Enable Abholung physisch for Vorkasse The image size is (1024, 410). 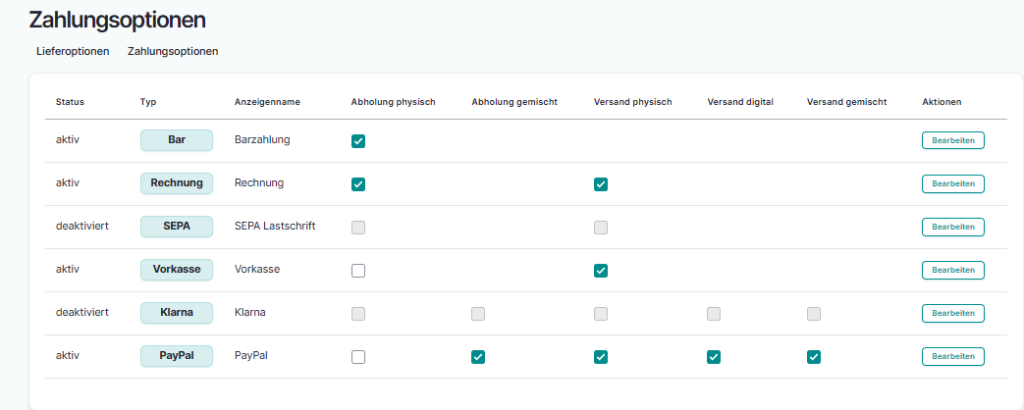click(358, 270)
